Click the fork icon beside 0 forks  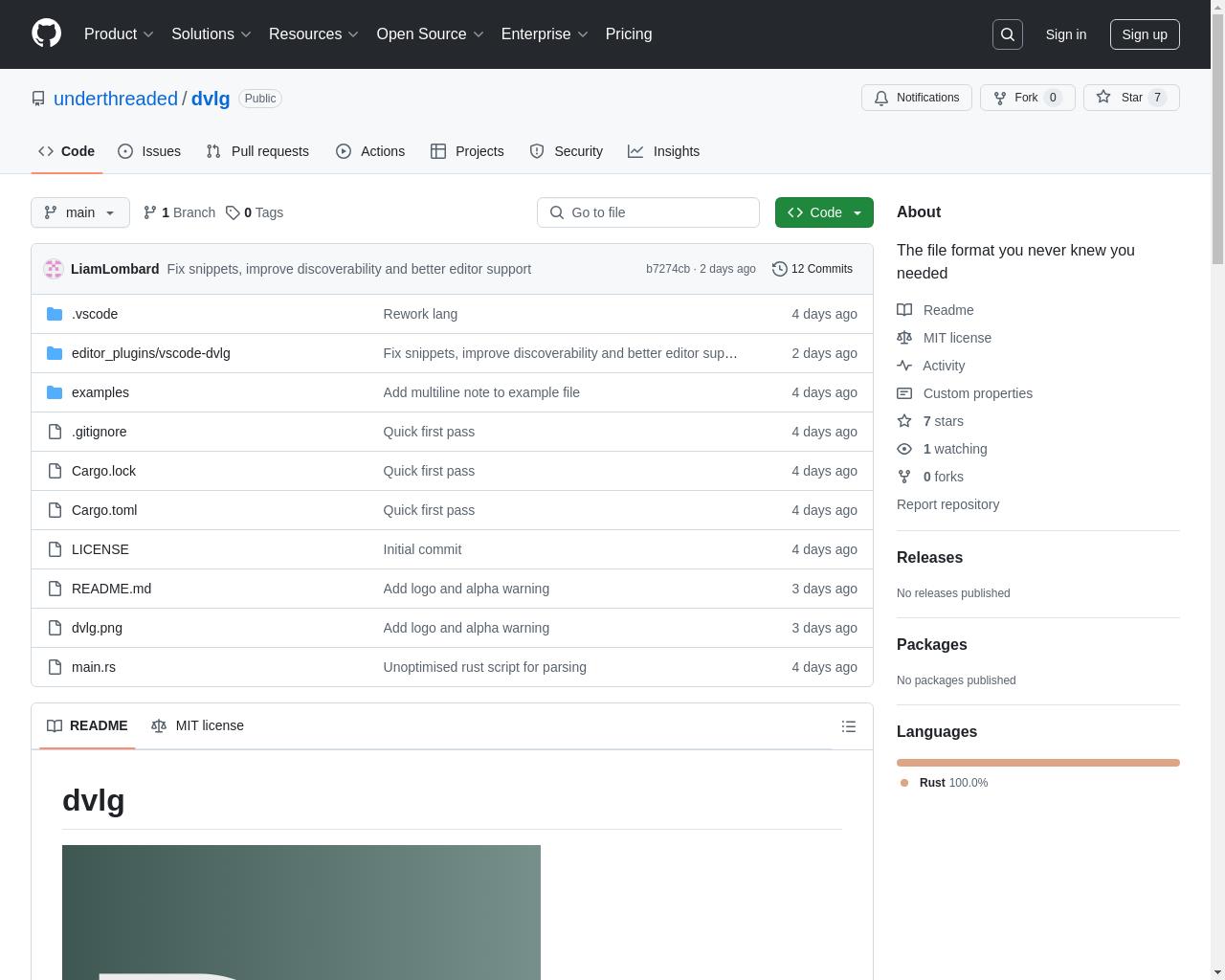[x=904, y=477]
